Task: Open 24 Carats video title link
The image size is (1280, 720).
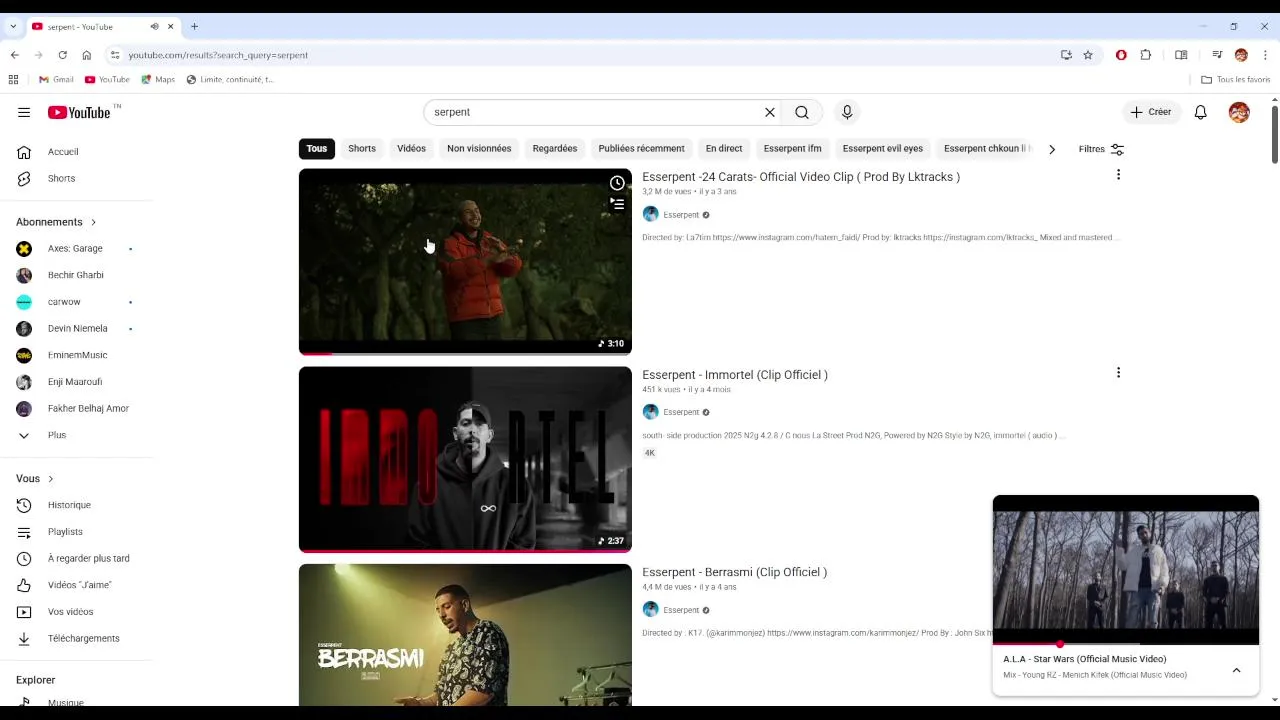Action: click(801, 177)
